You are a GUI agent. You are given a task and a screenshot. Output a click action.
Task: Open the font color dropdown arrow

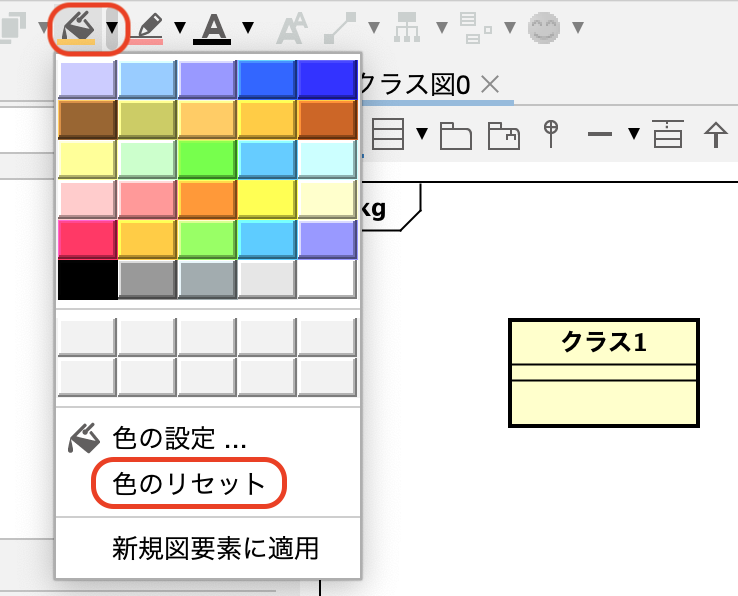click(248, 28)
